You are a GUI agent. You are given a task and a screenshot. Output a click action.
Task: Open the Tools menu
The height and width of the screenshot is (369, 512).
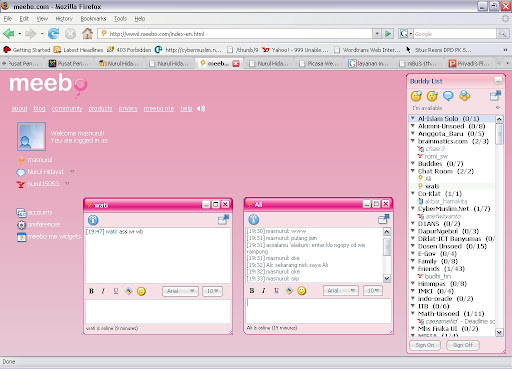point(120,19)
